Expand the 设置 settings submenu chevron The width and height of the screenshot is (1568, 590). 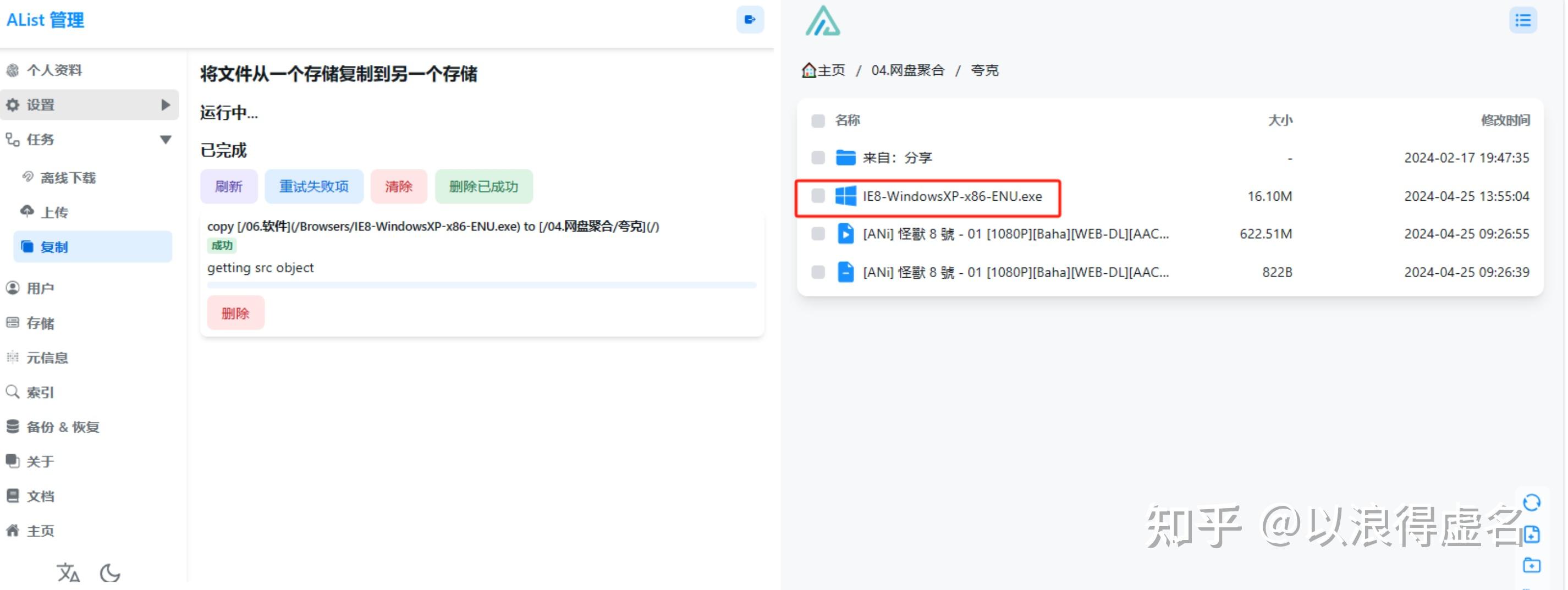165,104
